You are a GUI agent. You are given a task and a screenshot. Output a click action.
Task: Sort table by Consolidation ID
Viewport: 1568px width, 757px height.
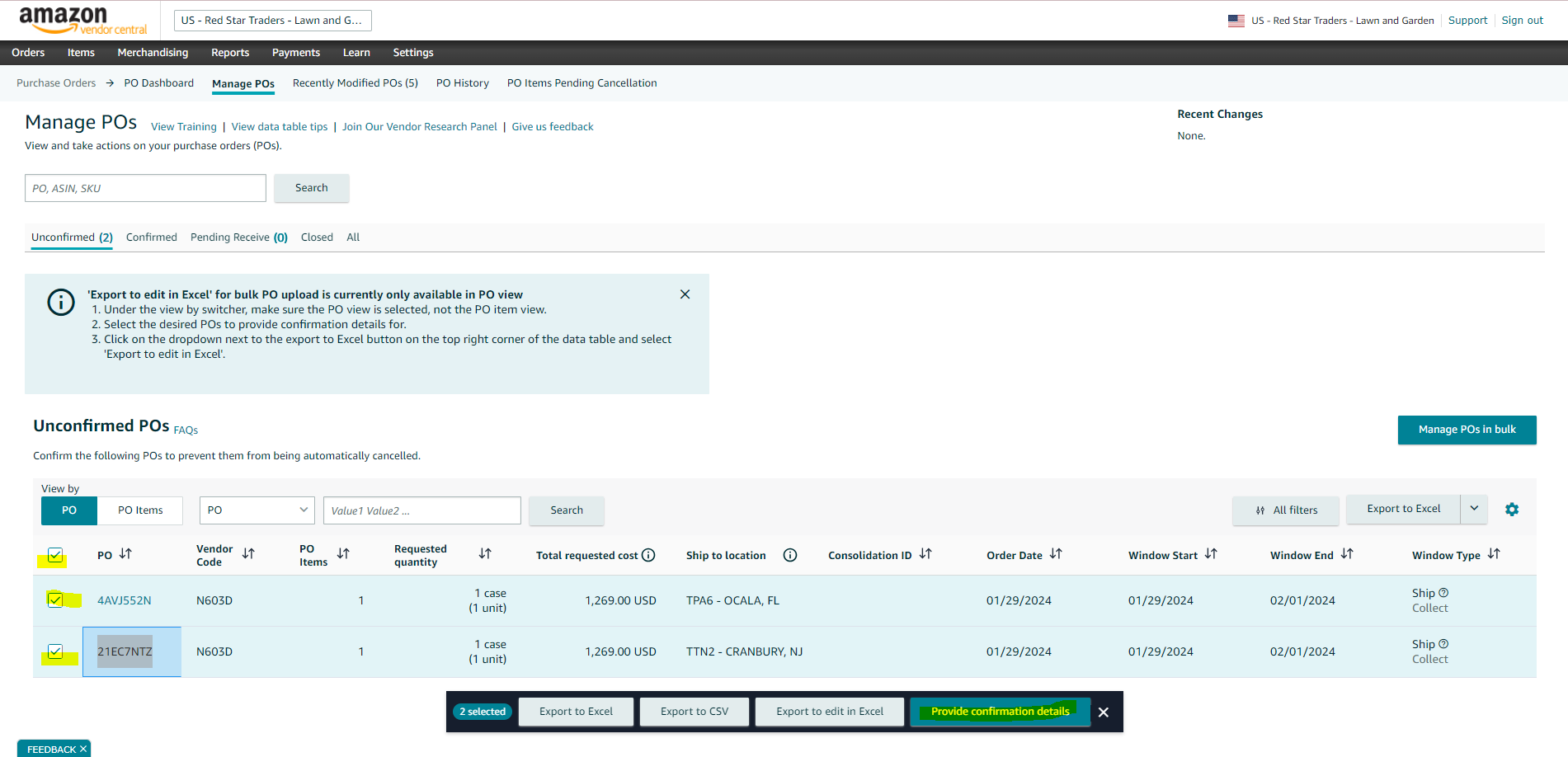[x=925, y=554]
